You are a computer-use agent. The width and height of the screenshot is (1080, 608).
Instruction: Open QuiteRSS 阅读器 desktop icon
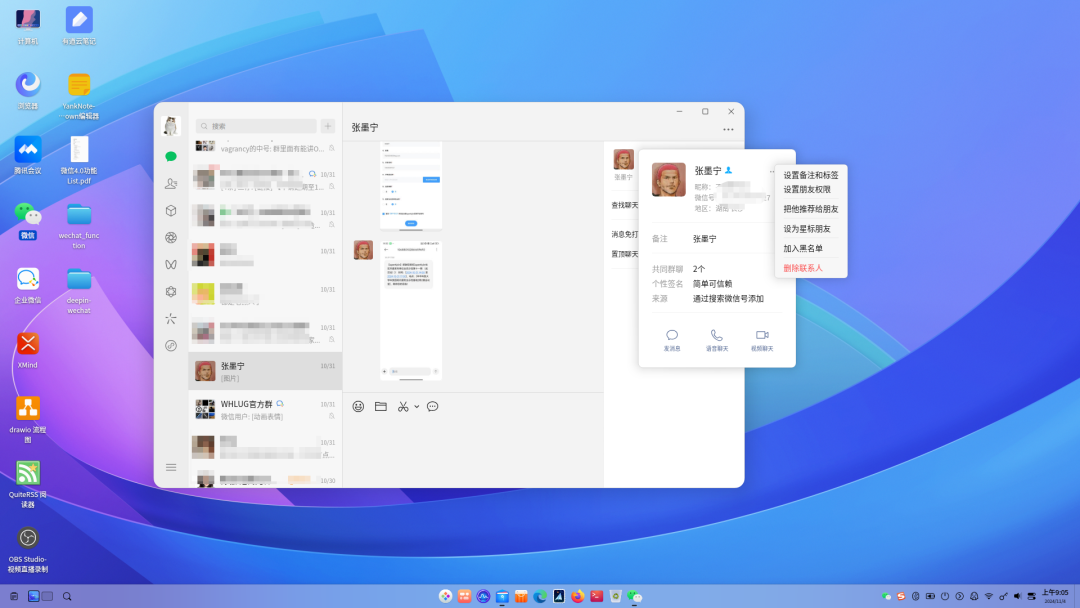28,484
